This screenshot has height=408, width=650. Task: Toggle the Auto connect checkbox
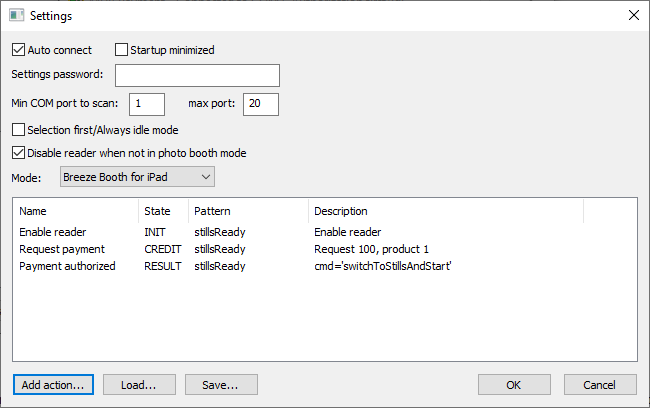[x=19, y=50]
